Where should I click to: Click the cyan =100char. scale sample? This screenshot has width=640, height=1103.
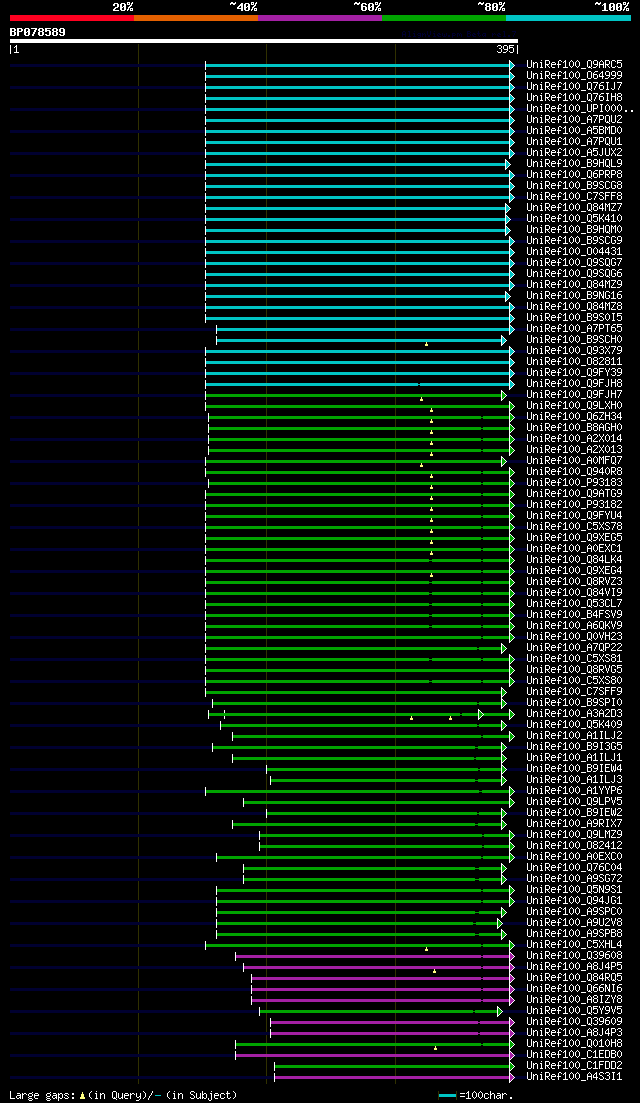point(447,1095)
